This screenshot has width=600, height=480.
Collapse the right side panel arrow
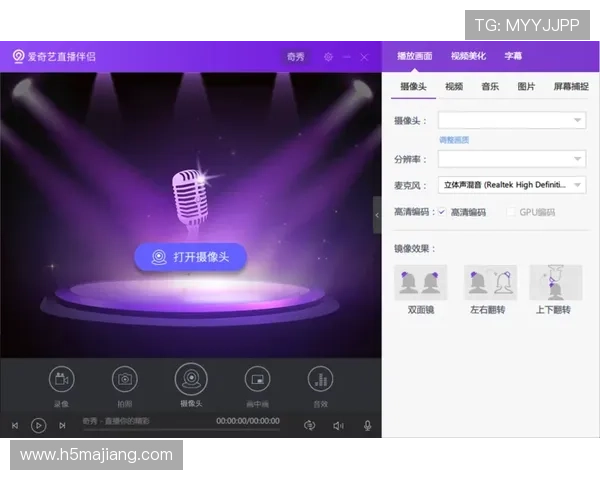377,215
